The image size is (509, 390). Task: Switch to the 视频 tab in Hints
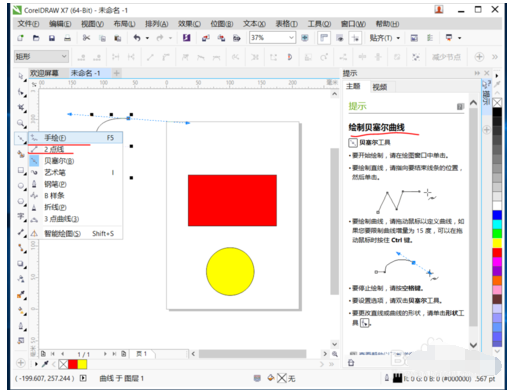click(x=380, y=87)
